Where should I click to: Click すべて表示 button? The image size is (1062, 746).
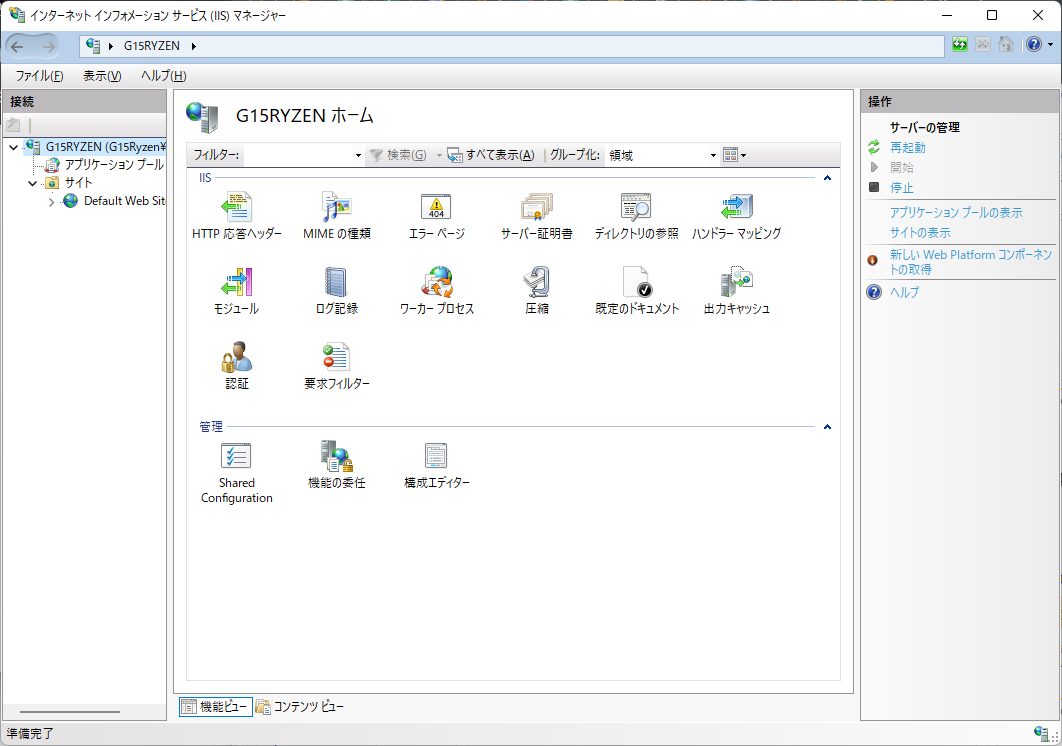click(492, 156)
